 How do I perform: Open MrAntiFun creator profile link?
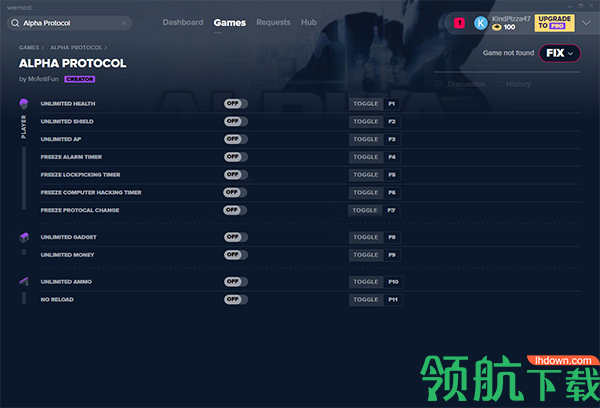click(43, 79)
